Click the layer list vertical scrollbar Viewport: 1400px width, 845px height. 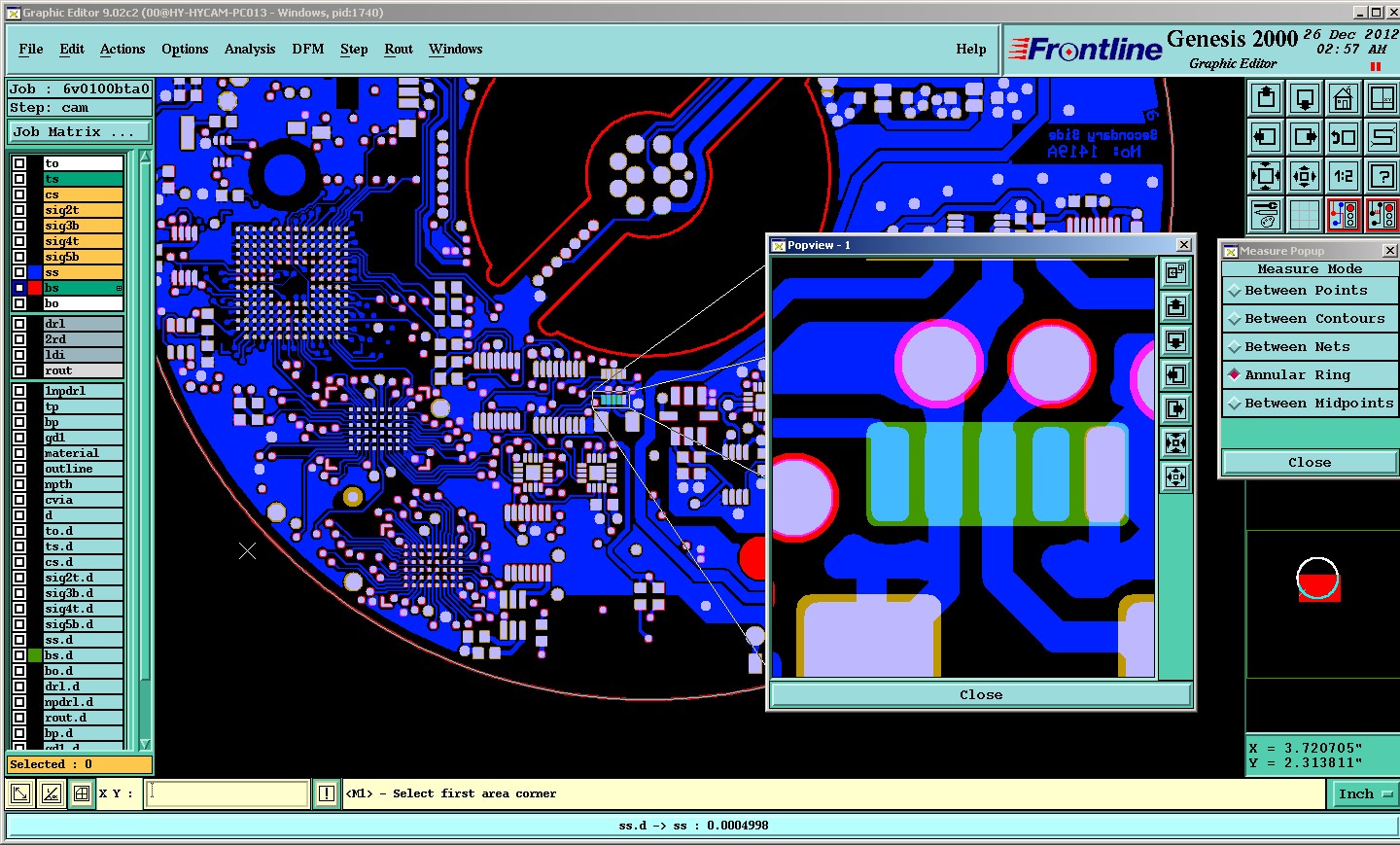pyautogui.click(x=145, y=450)
